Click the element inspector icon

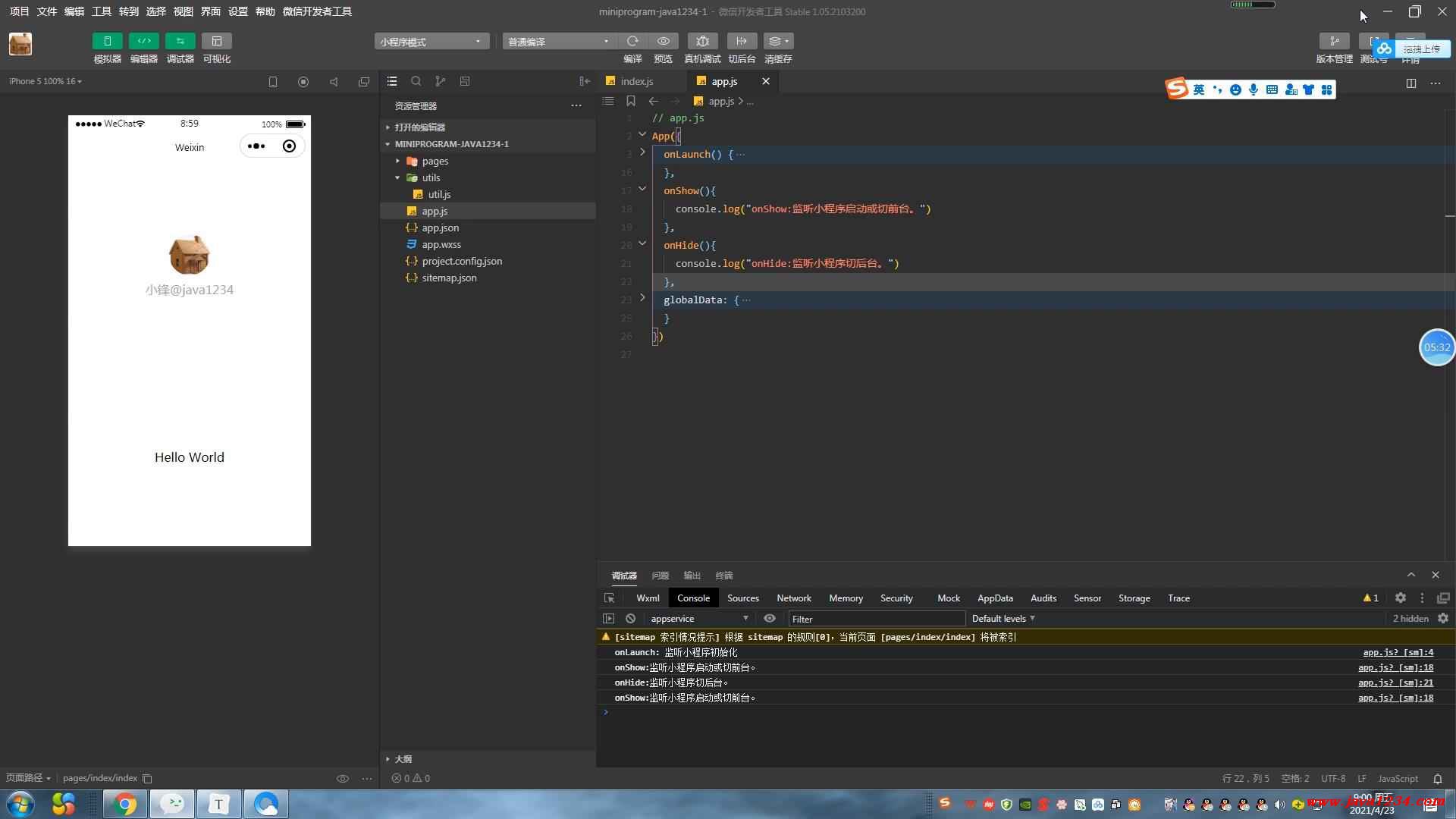[609, 598]
